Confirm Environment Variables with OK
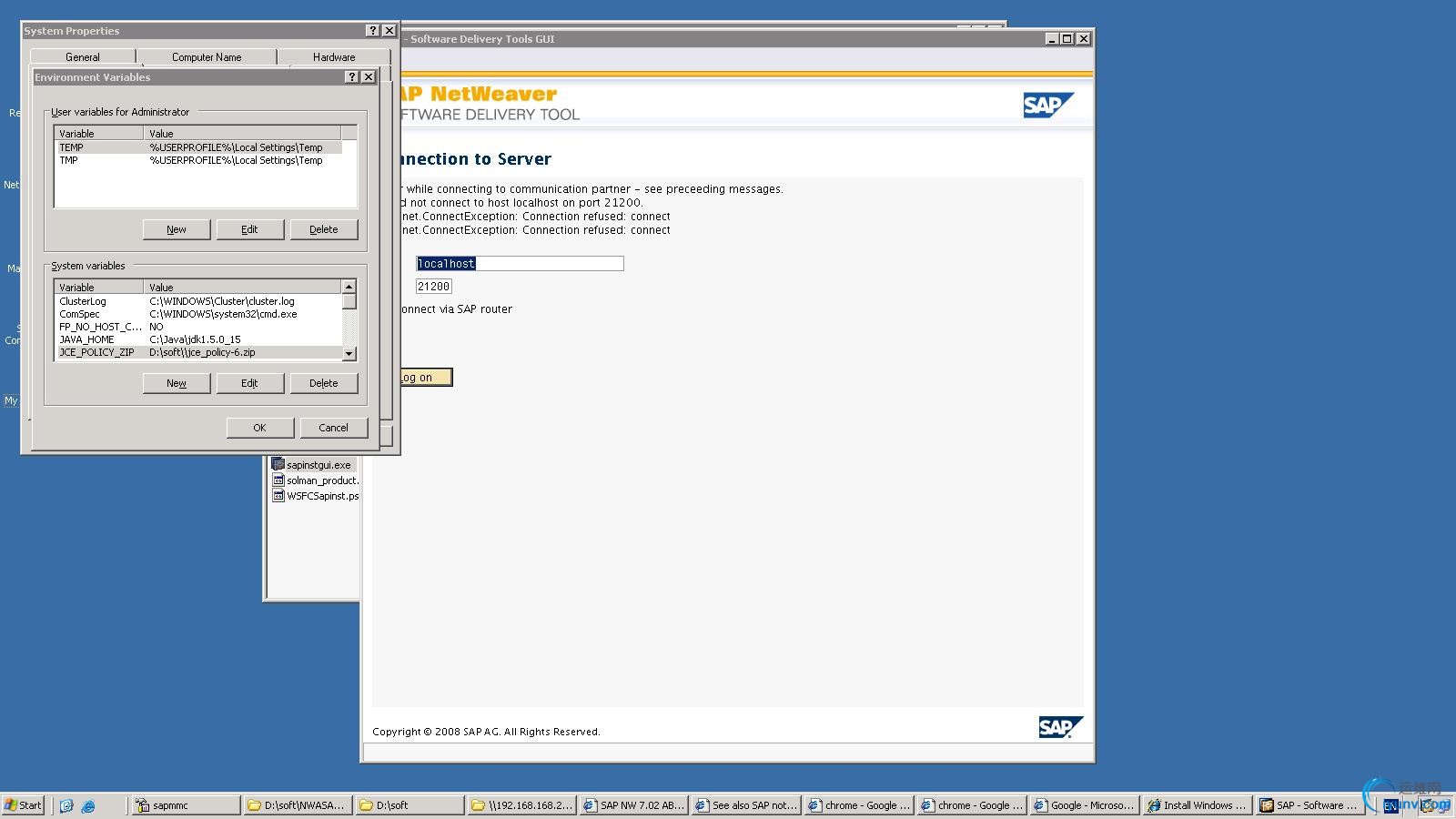 tap(259, 428)
